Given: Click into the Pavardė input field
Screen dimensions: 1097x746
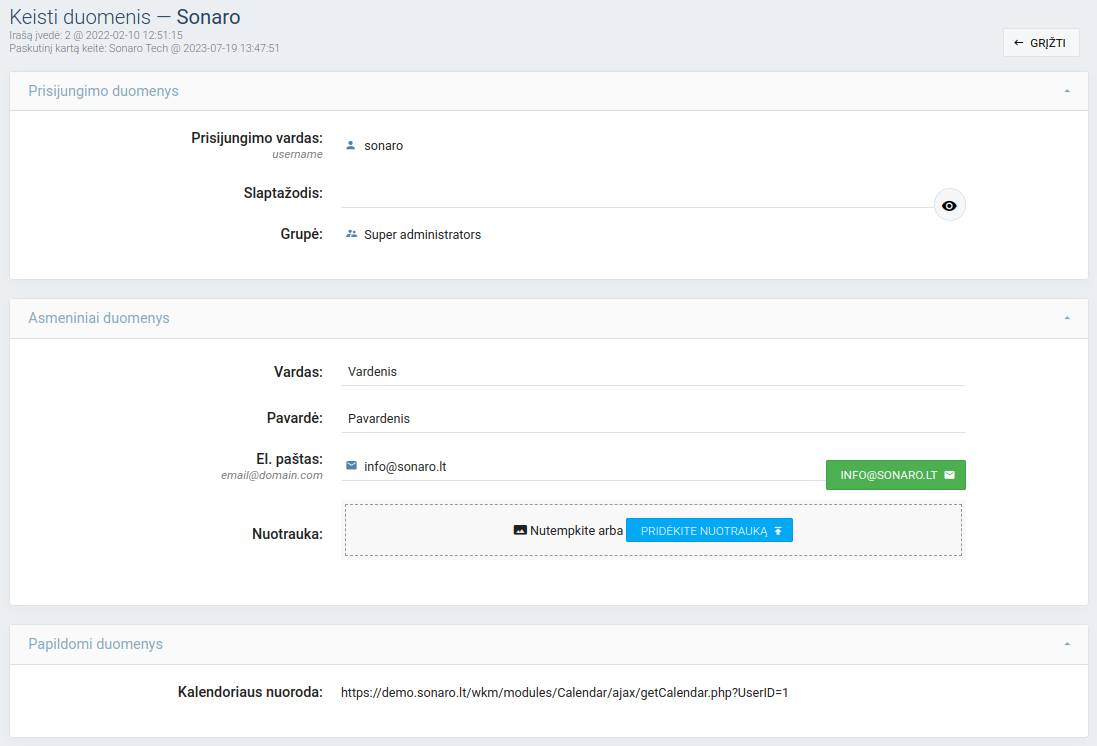Looking at the screenshot, I should (652, 418).
